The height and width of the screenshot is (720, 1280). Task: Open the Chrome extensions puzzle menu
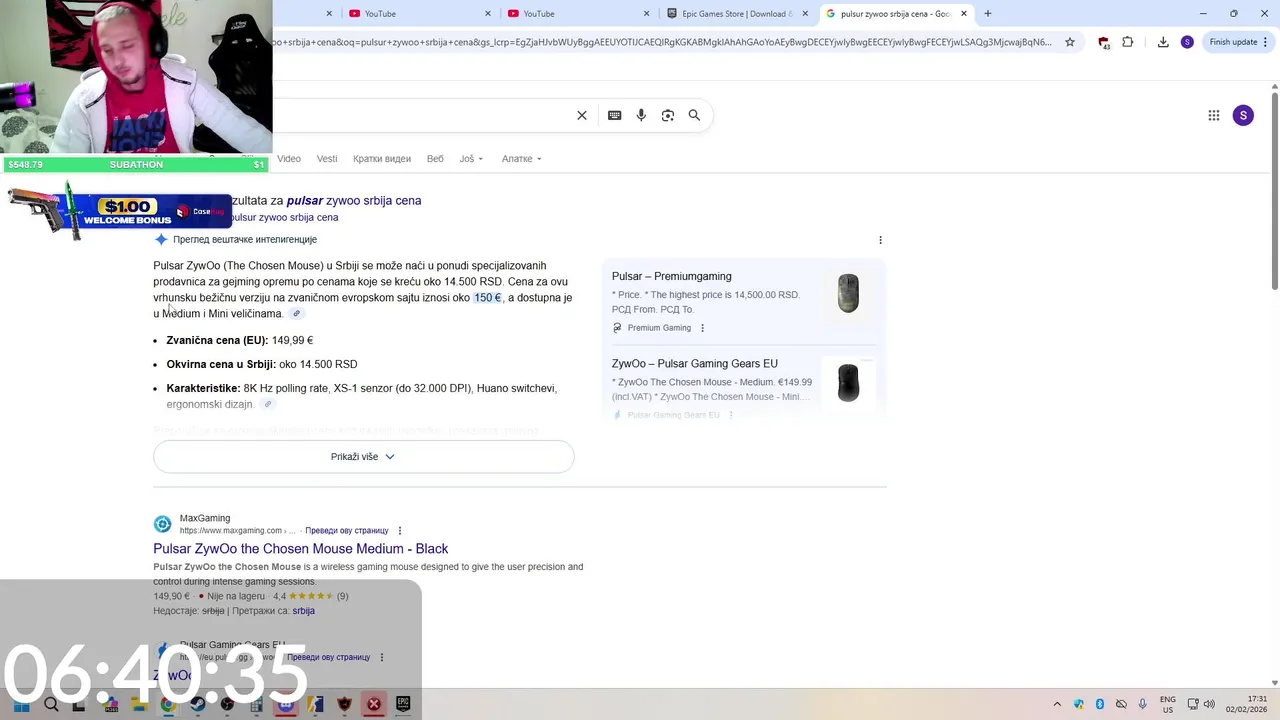(1128, 42)
